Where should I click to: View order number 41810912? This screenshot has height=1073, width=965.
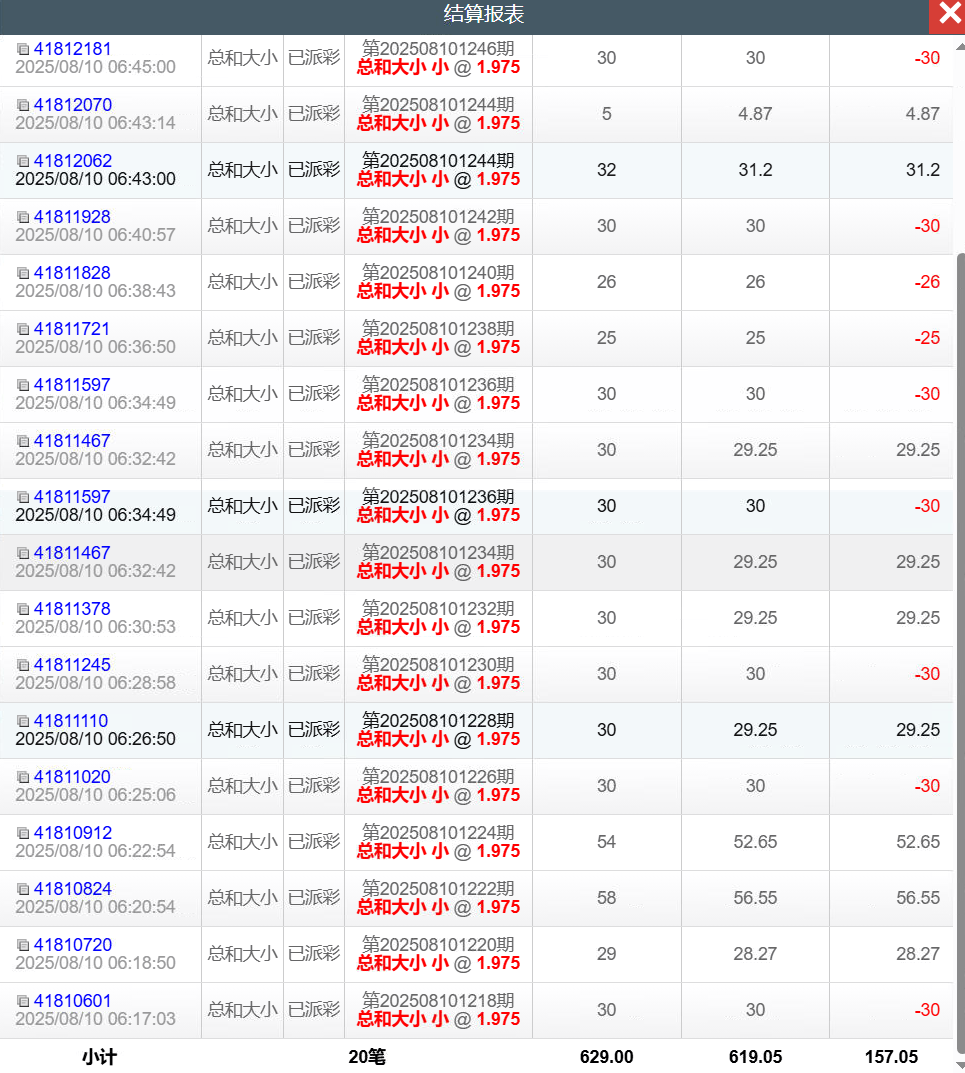tap(73, 833)
